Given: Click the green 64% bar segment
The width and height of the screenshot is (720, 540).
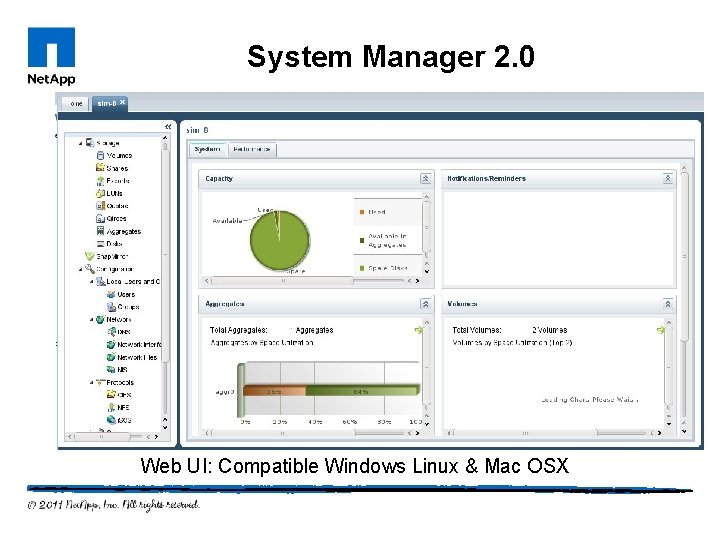Looking at the screenshot, I should coord(362,391).
